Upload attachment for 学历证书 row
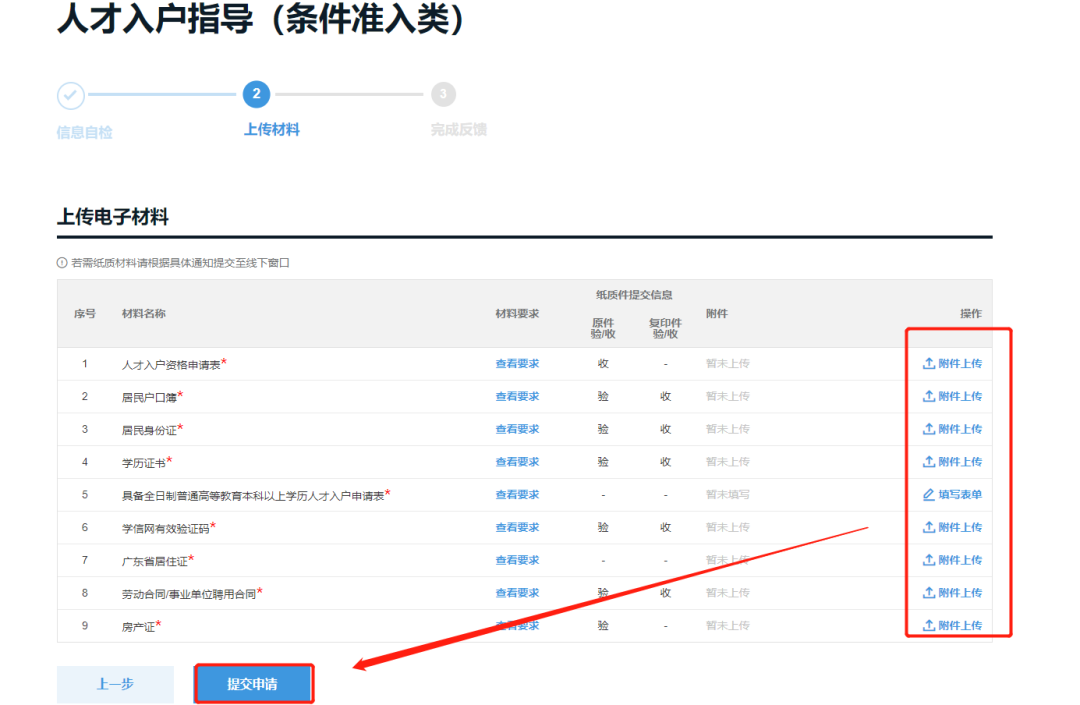The height and width of the screenshot is (705, 1080). pos(952,462)
